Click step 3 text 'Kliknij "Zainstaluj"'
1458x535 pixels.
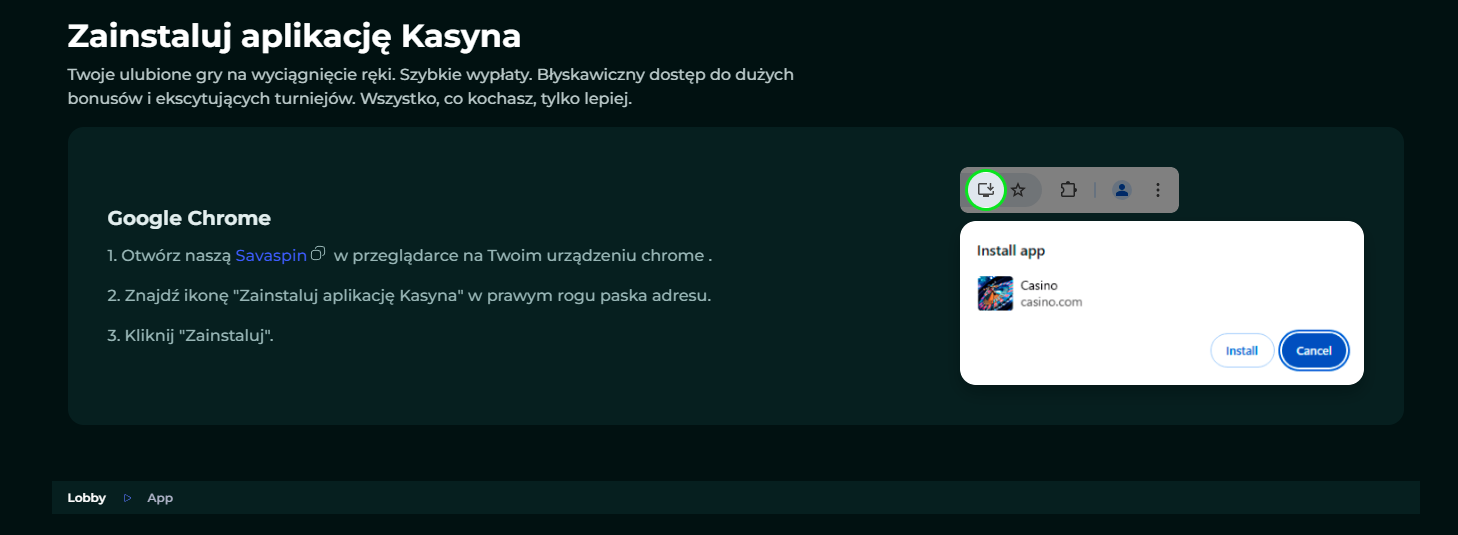point(190,335)
